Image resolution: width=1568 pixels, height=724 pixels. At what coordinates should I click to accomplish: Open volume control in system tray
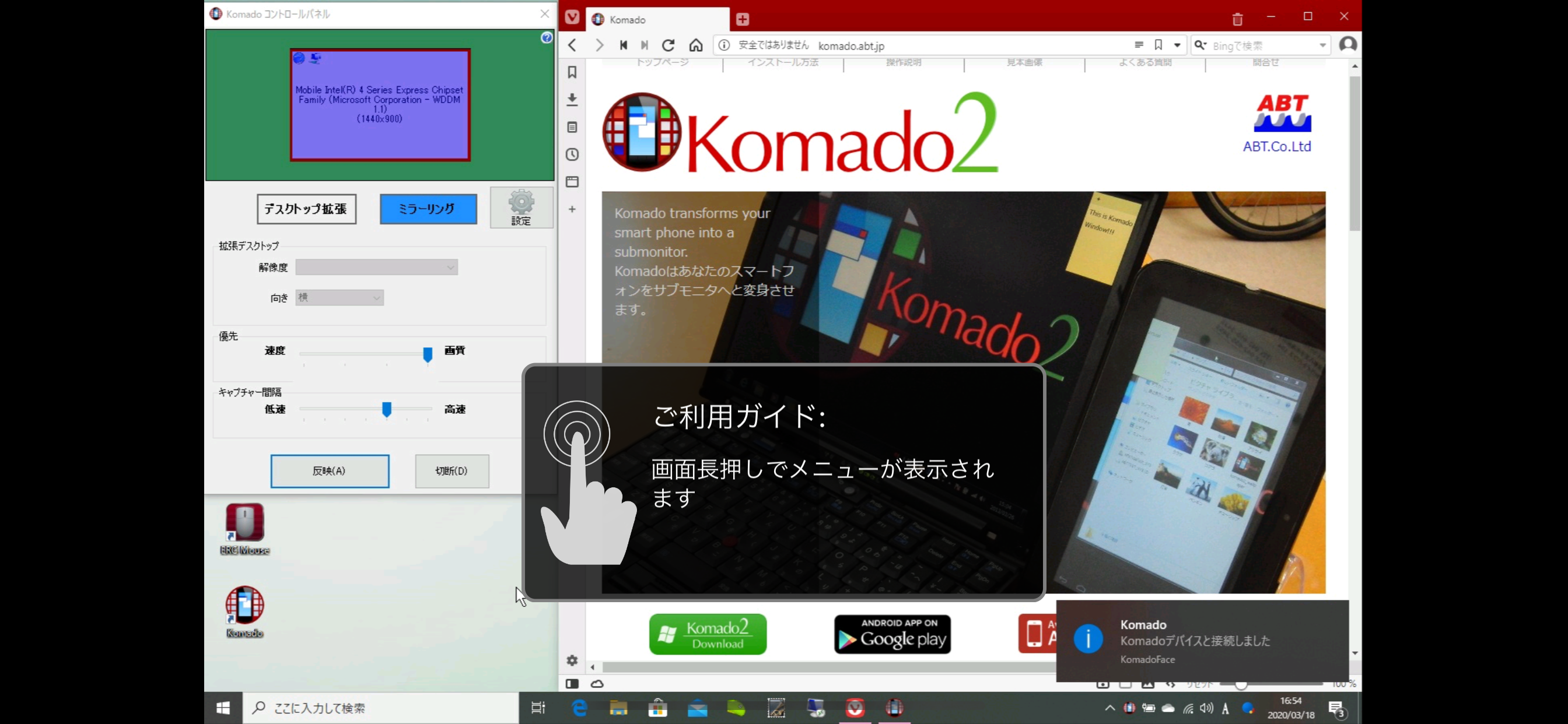tap(1206, 708)
